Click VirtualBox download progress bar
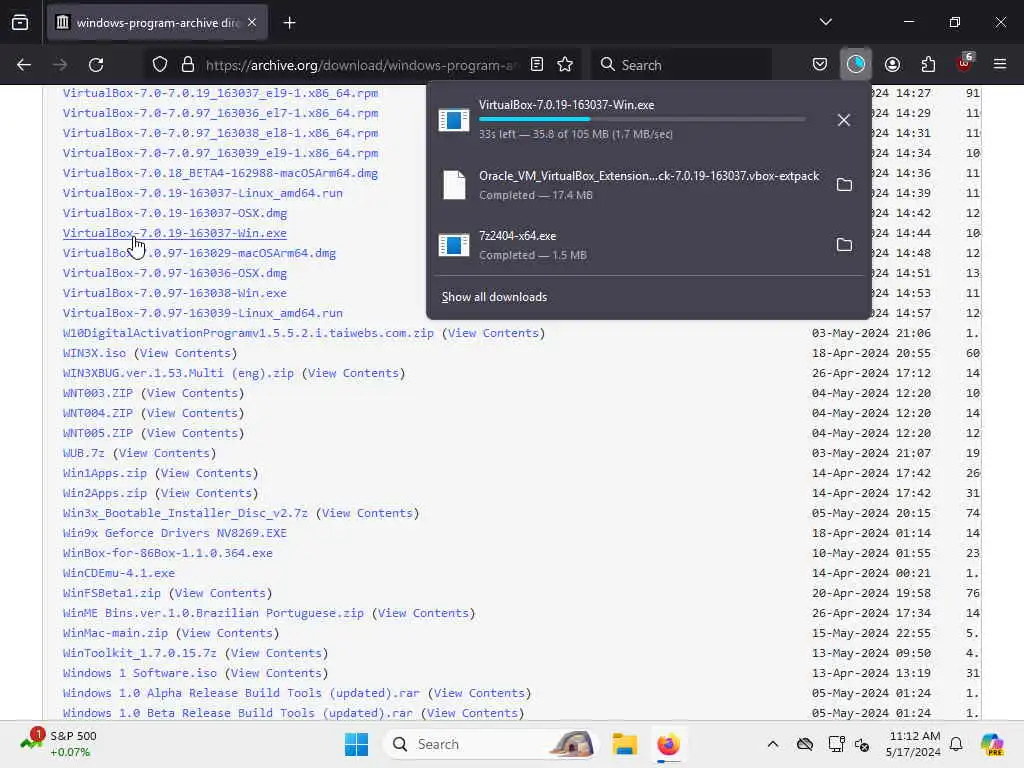The width and height of the screenshot is (1024, 768). 642,120
